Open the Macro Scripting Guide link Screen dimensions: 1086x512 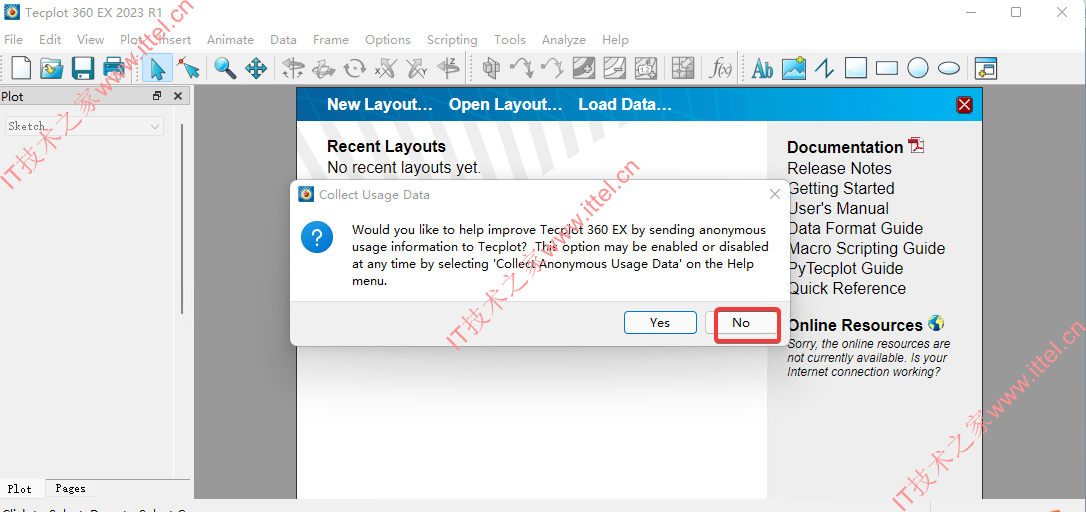[866, 249]
